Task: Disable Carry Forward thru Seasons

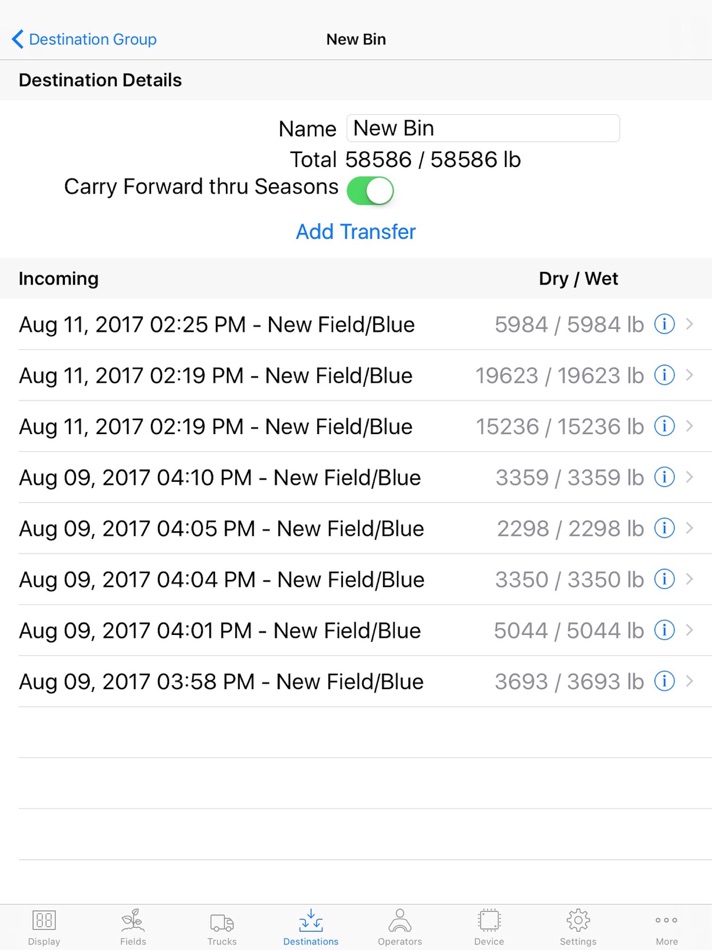Action: pos(370,190)
